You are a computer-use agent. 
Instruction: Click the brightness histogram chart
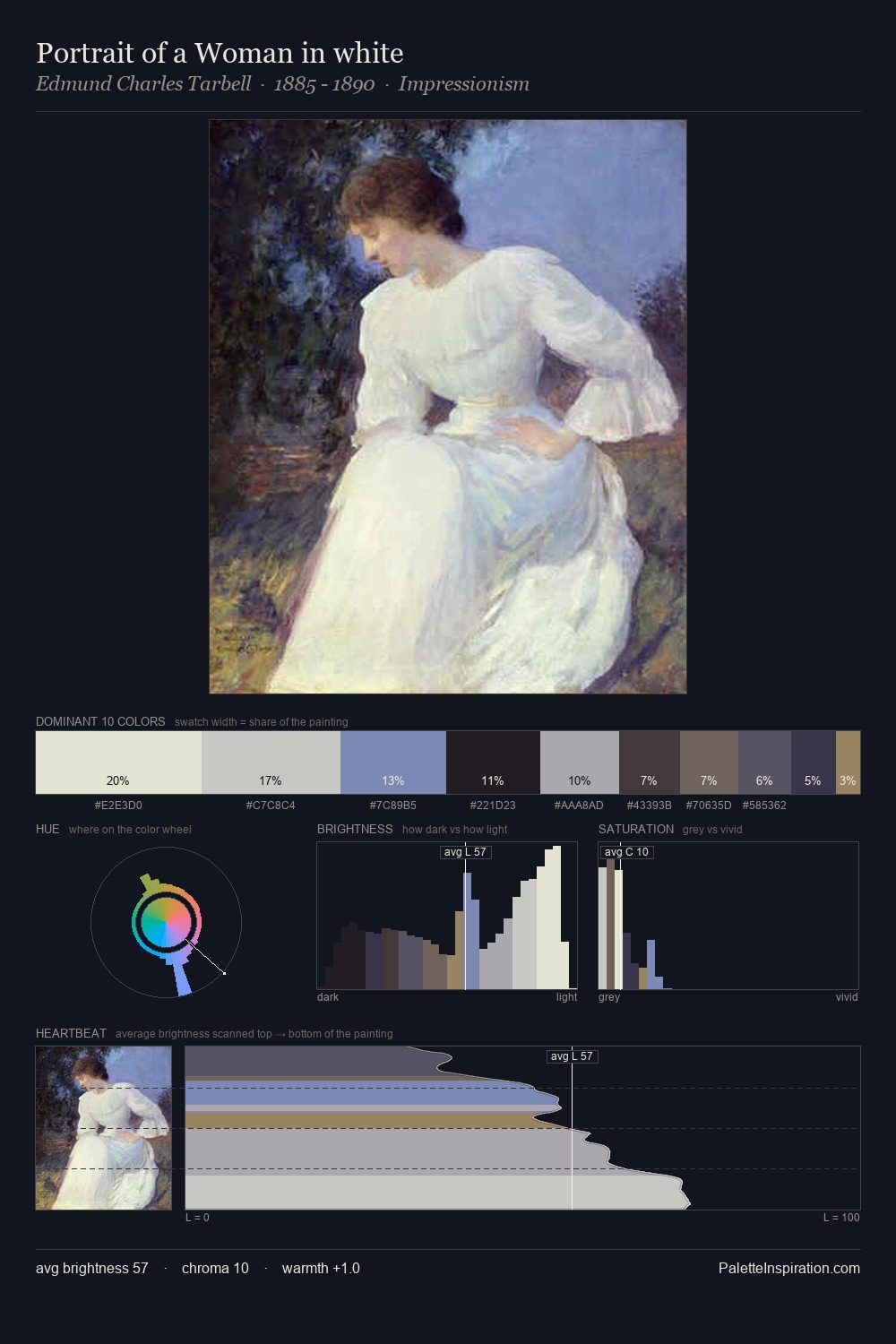click(x=447, y=916)
